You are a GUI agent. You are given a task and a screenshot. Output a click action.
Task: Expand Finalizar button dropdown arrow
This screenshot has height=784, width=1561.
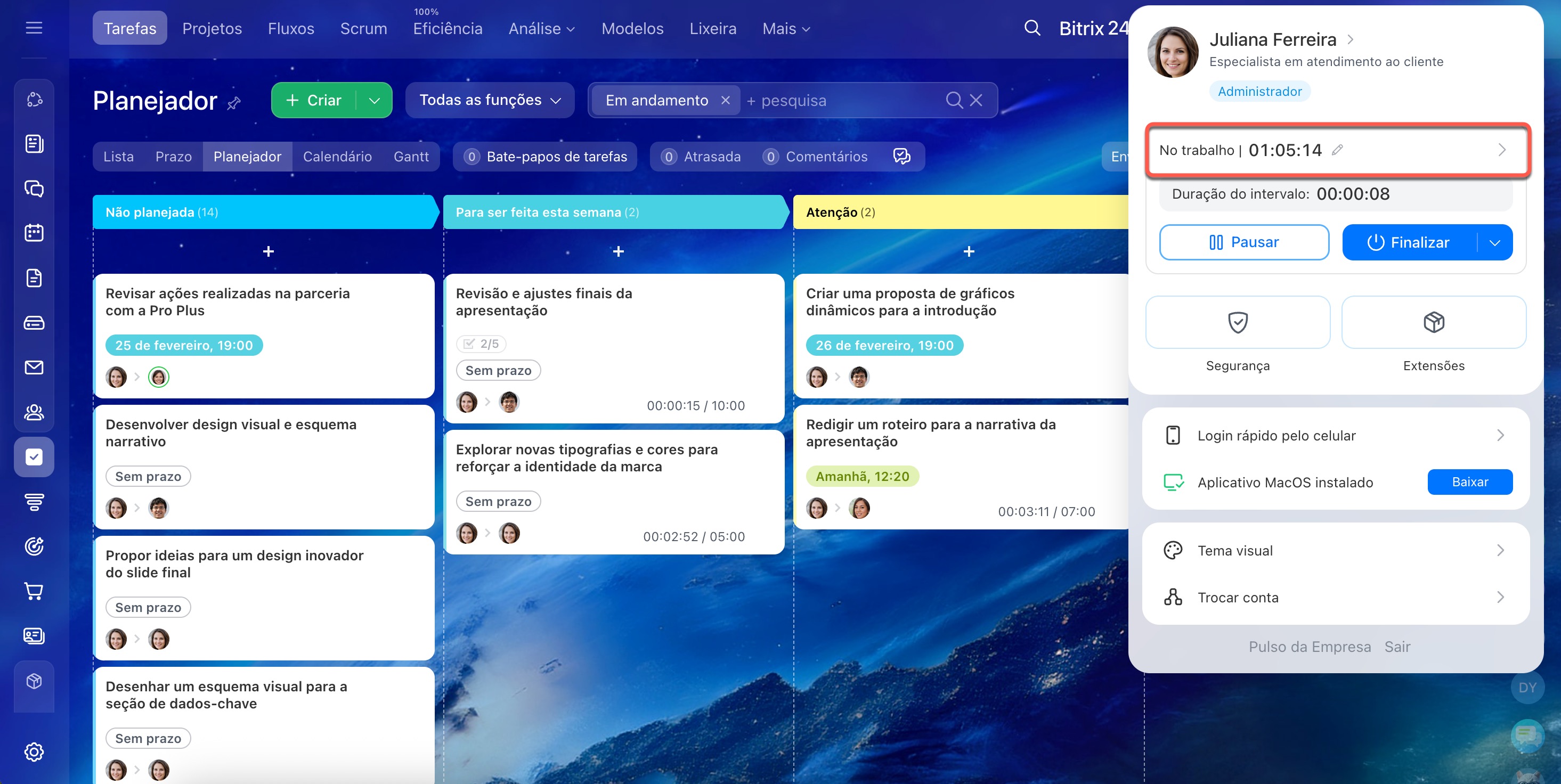tap(1495, 242)
